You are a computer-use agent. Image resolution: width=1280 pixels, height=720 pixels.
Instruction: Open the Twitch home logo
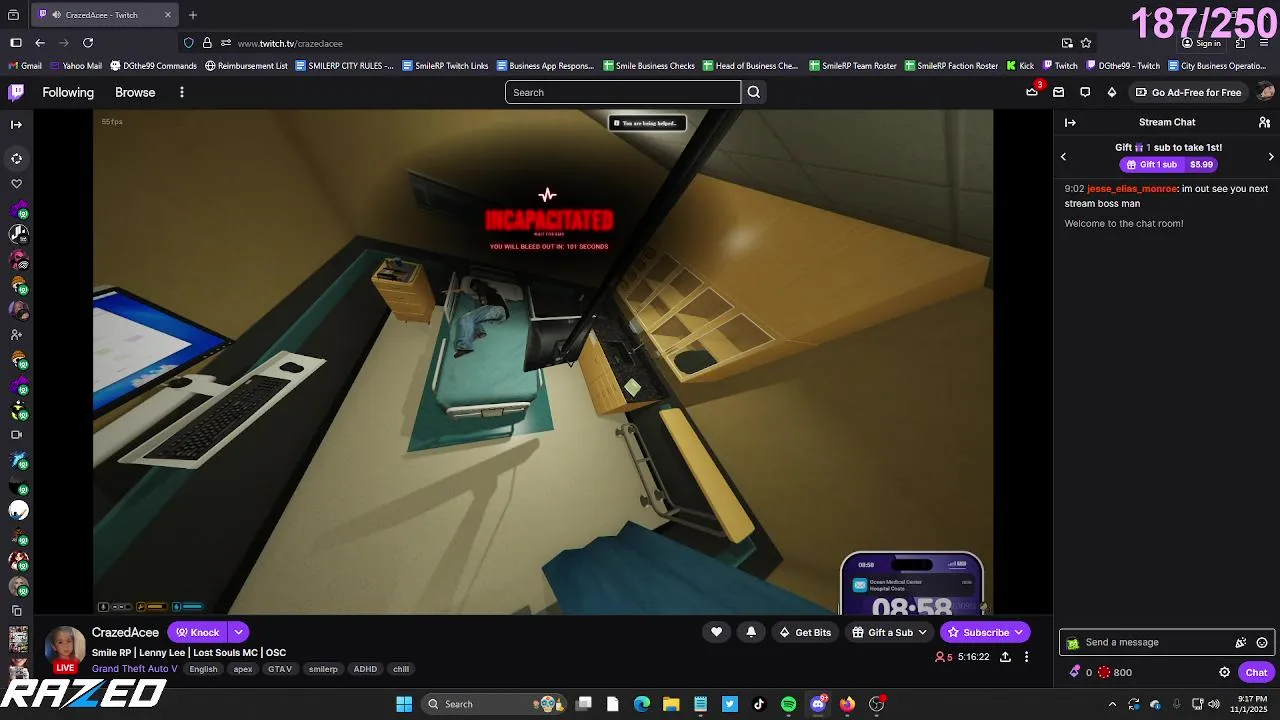click(x=16, y=92)
